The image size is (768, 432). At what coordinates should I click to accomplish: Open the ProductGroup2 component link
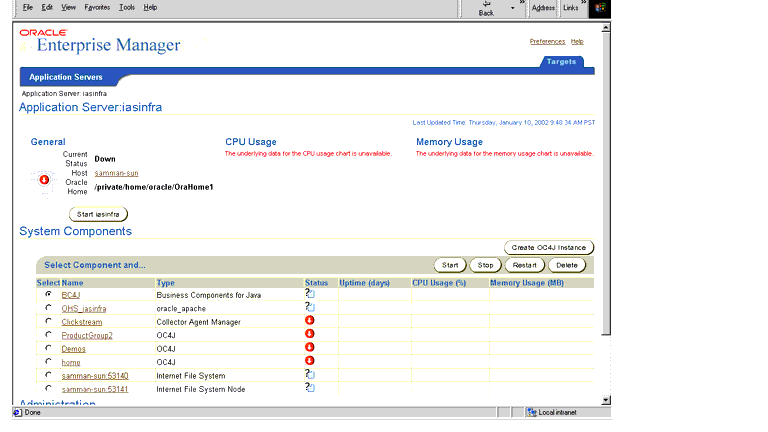87,336
